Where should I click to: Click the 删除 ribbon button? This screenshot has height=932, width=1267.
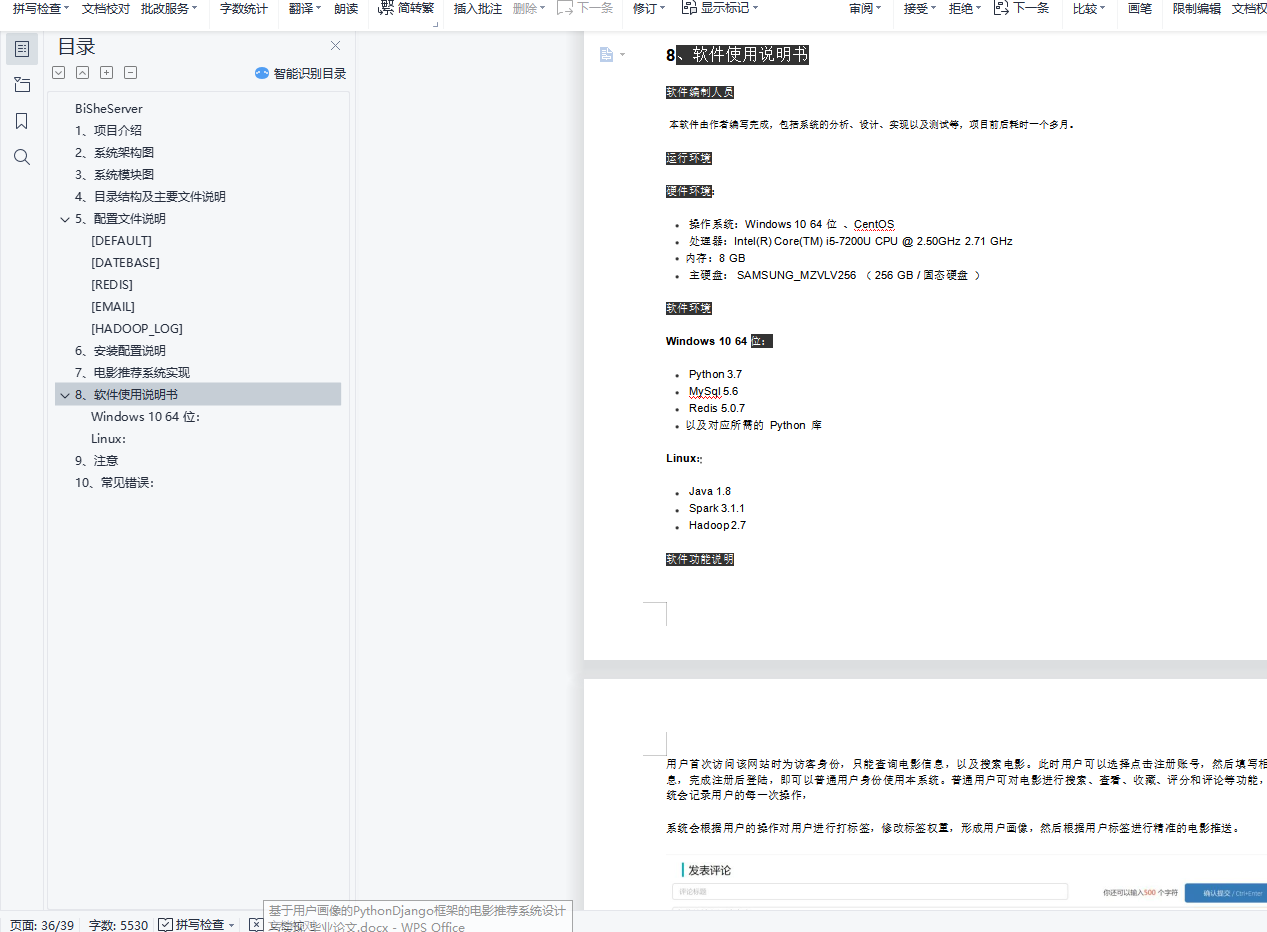[x=529, y=8]
